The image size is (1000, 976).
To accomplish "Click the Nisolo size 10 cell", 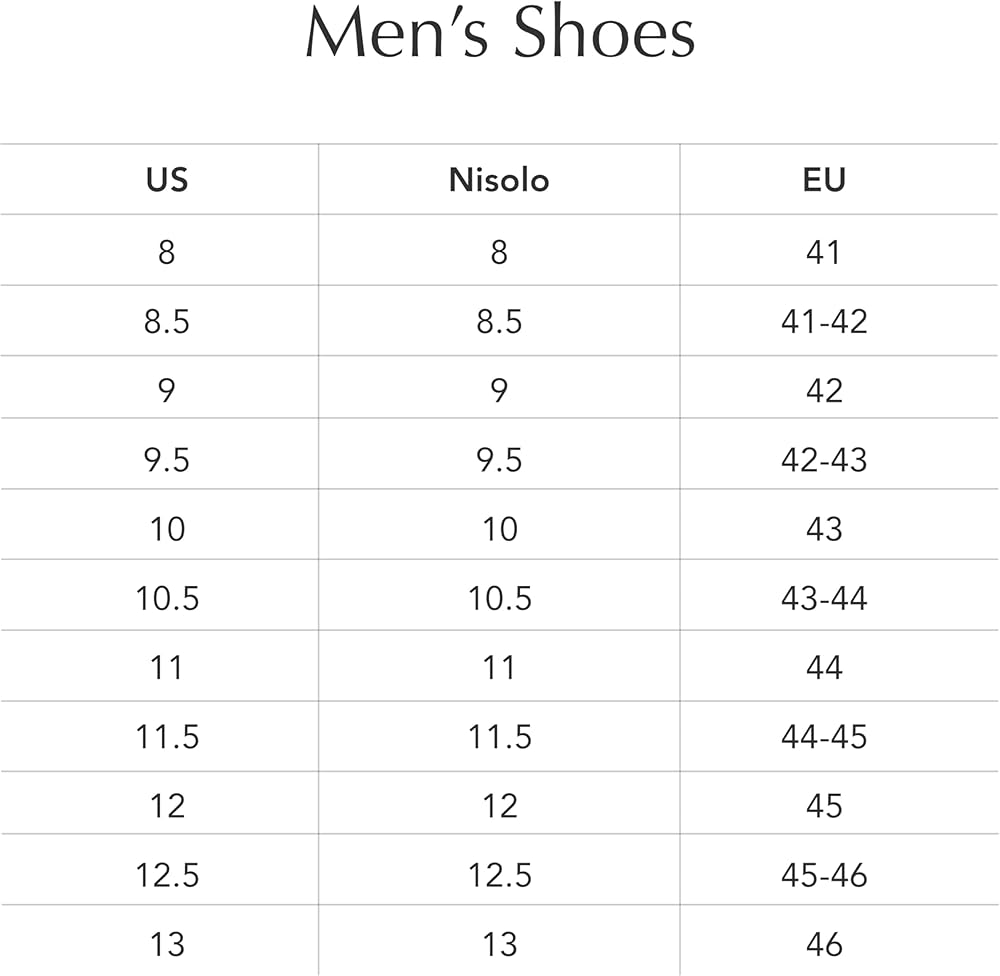I will 499,529.
